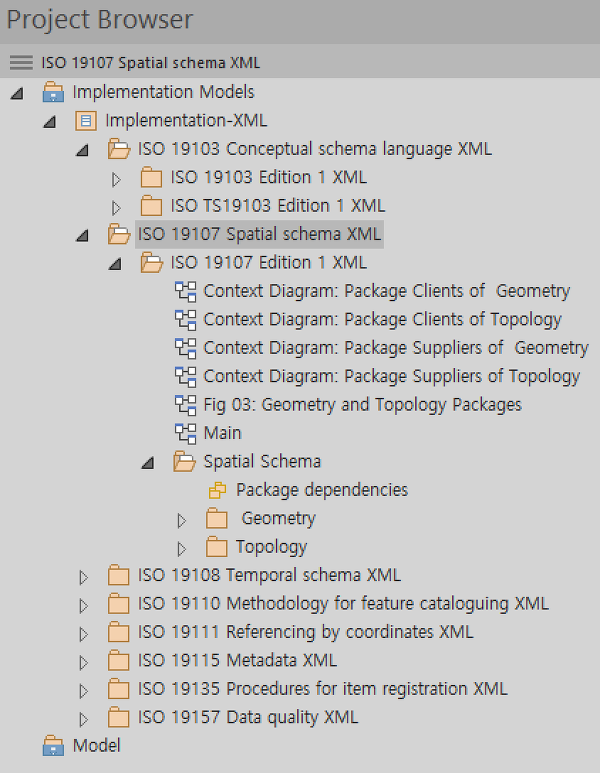This screenshot has width=600, height=773.
Task: Click the ISO 19103 Edition 1 XML folder icon
Action: tap(151, 177)
